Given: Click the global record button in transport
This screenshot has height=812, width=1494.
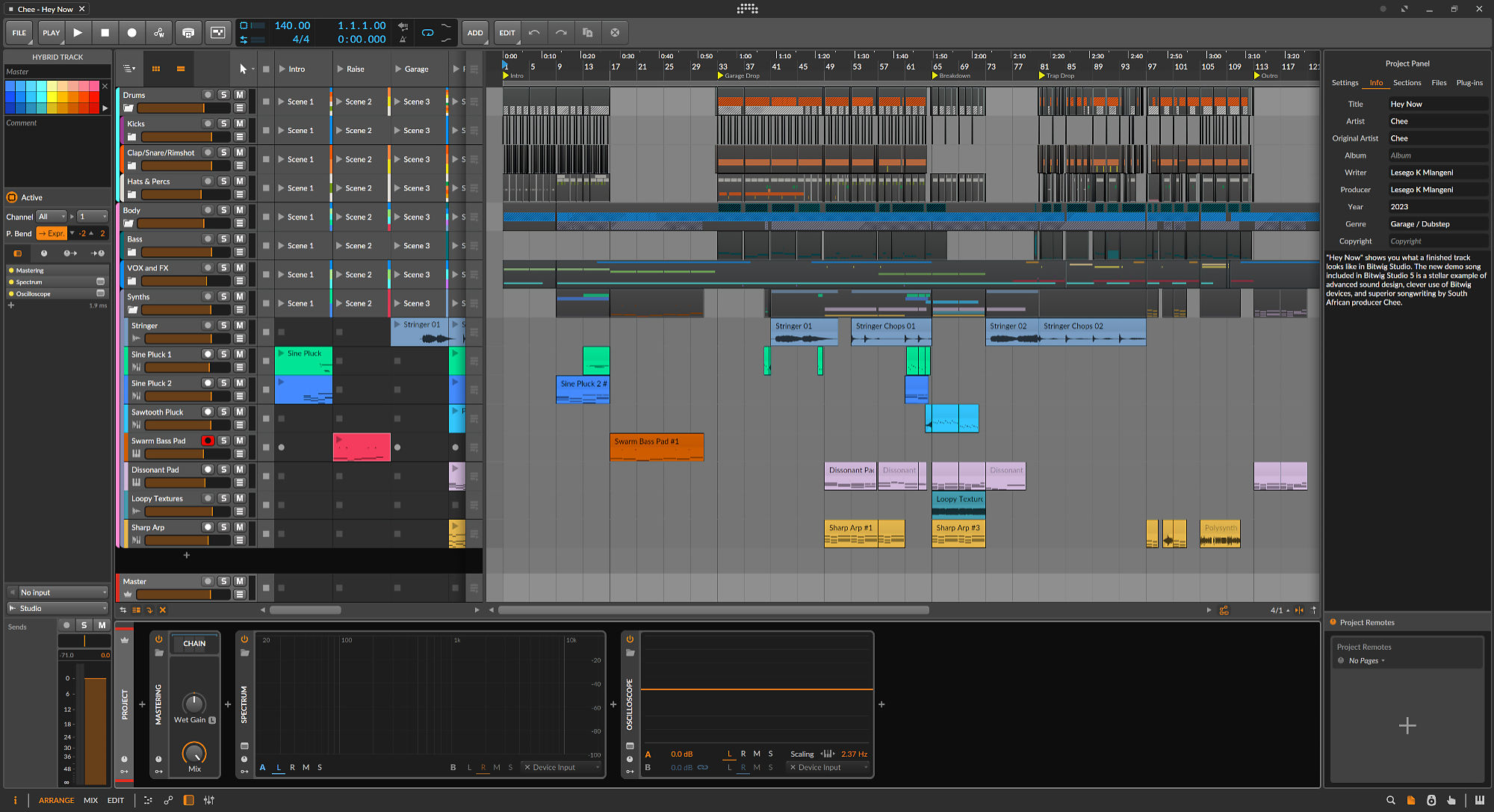Looking at the screenshot, I should point(131,33).
